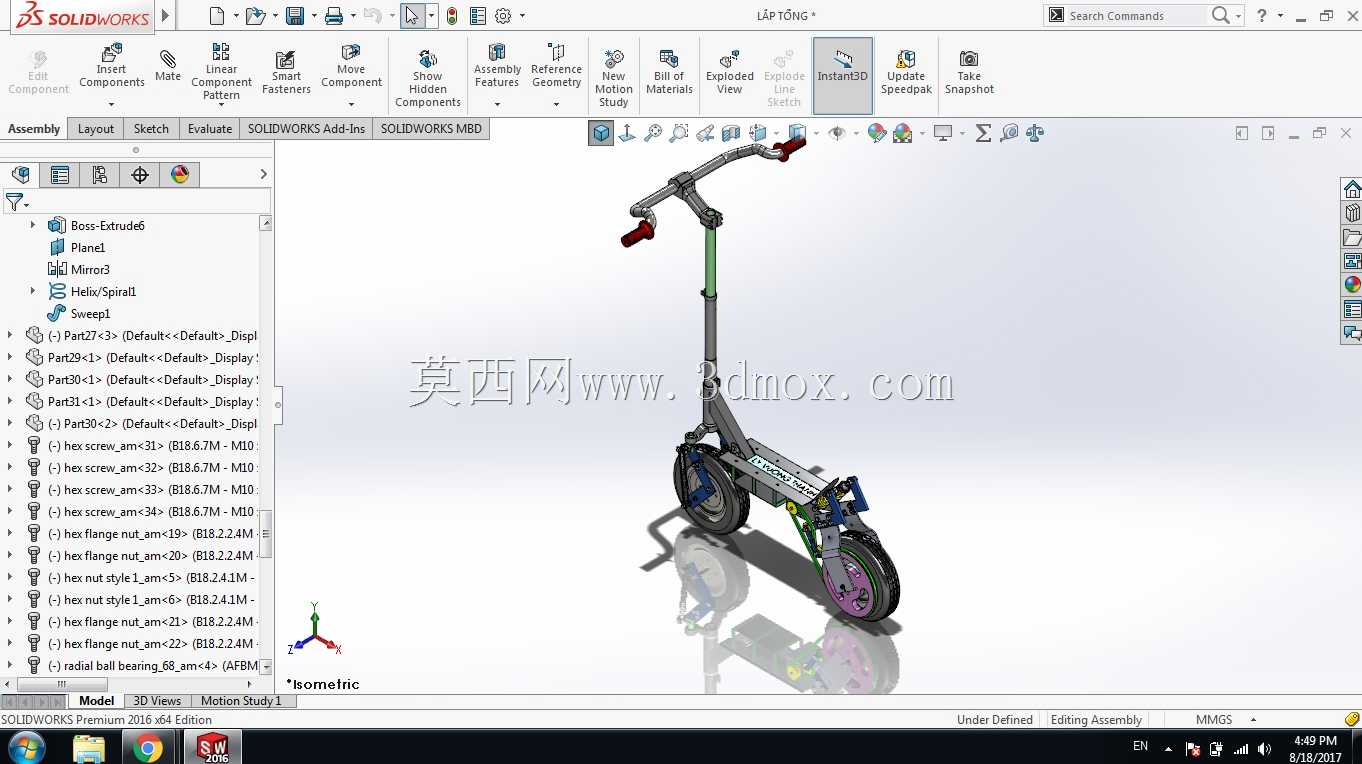
Task: Save the assembly with the floppy icon
Action: [x=295, y=16]
